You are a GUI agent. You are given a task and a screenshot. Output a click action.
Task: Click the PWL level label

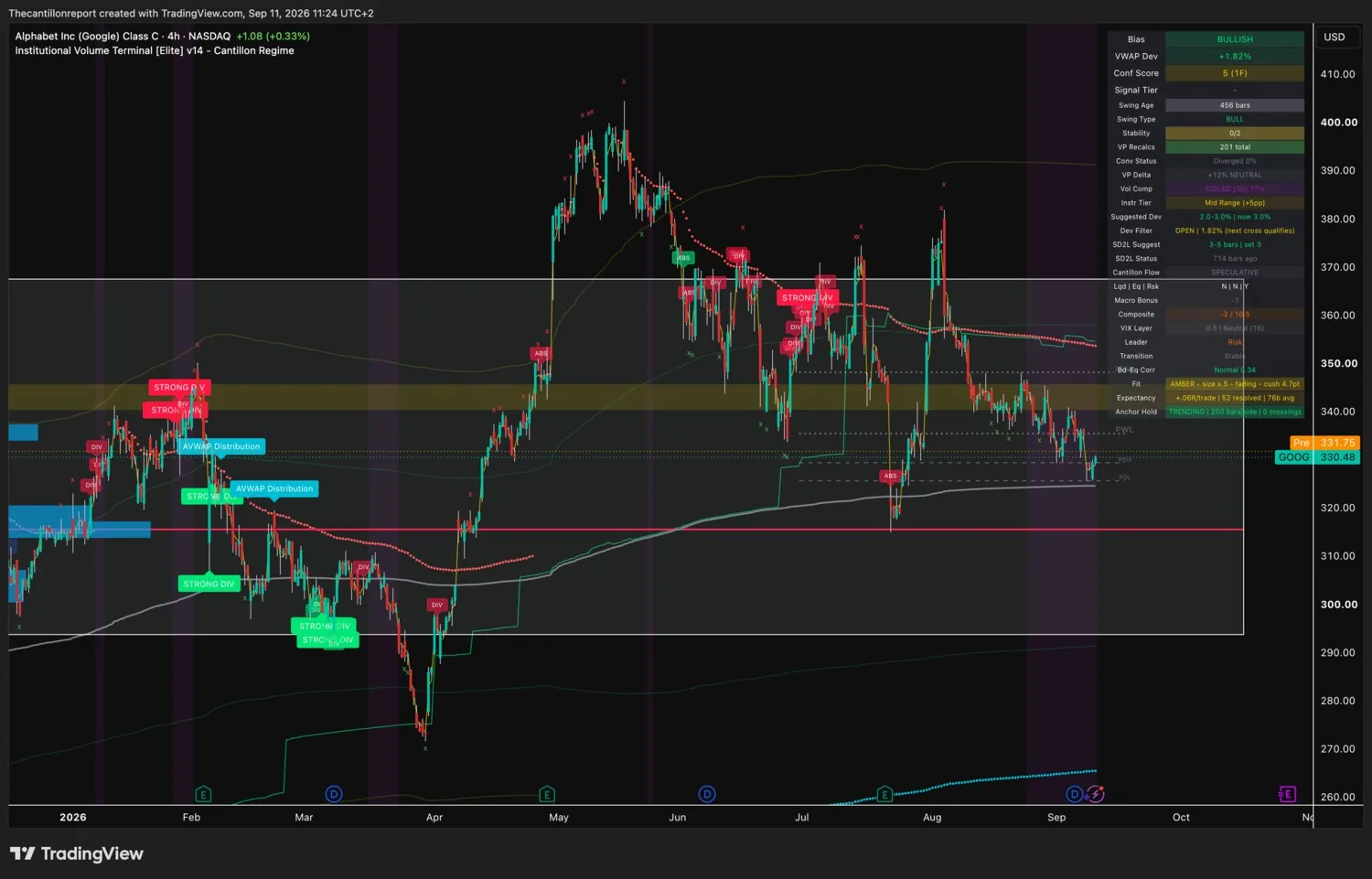(x=1124, y=429)
